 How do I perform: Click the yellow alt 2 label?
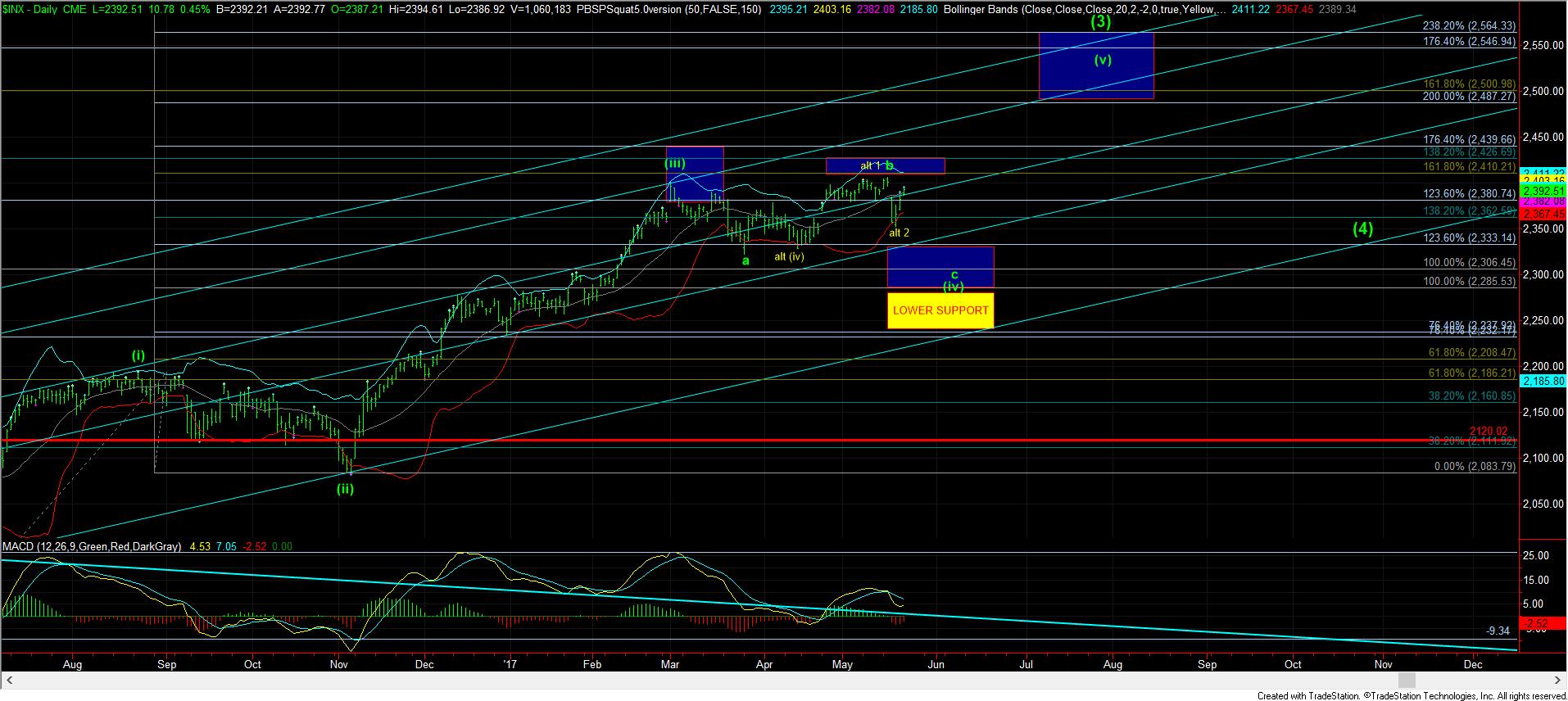[899, 233]
